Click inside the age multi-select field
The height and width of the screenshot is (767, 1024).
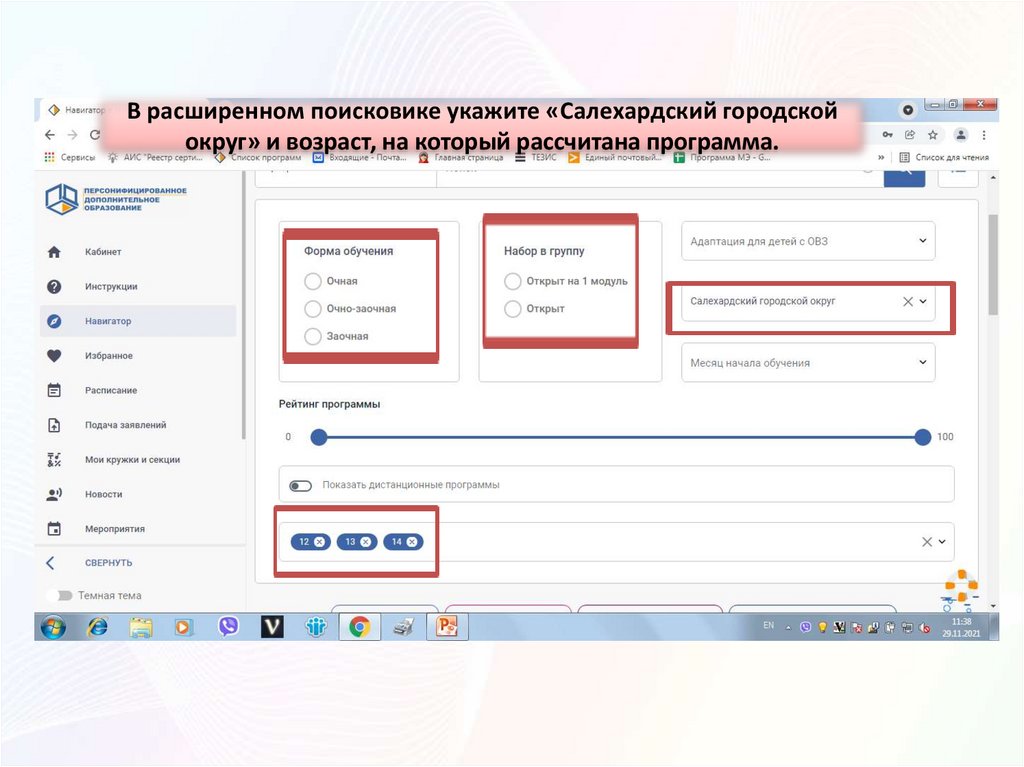coord(616,542)
